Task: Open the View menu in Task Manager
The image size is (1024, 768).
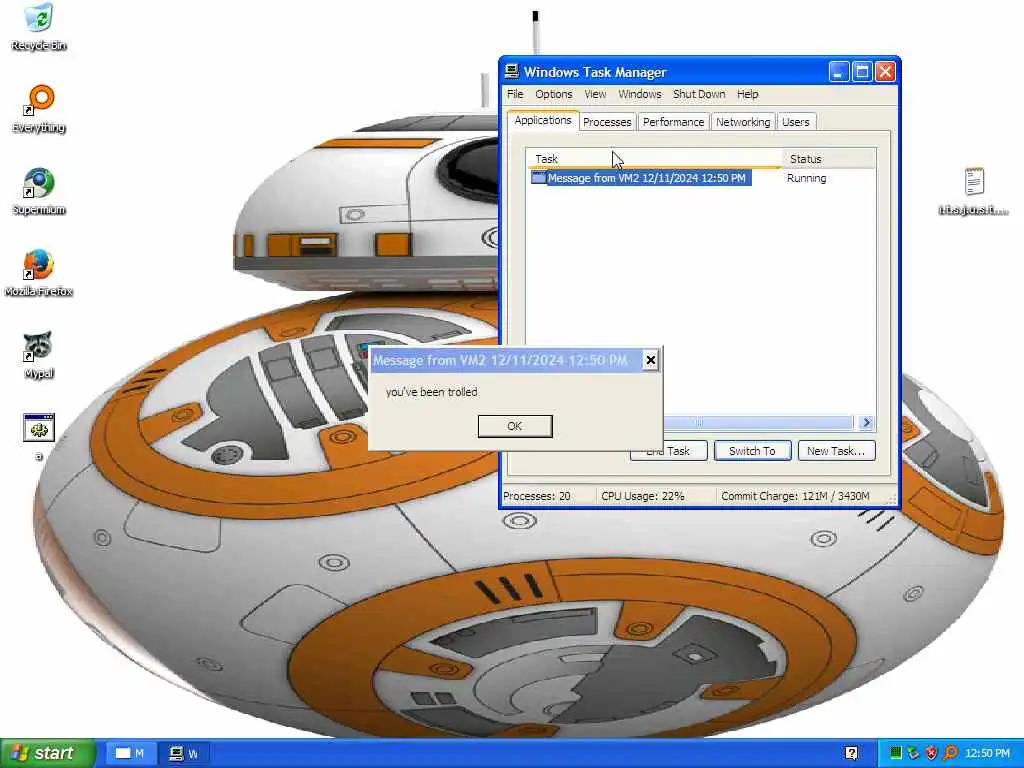Action: point(595,94)
